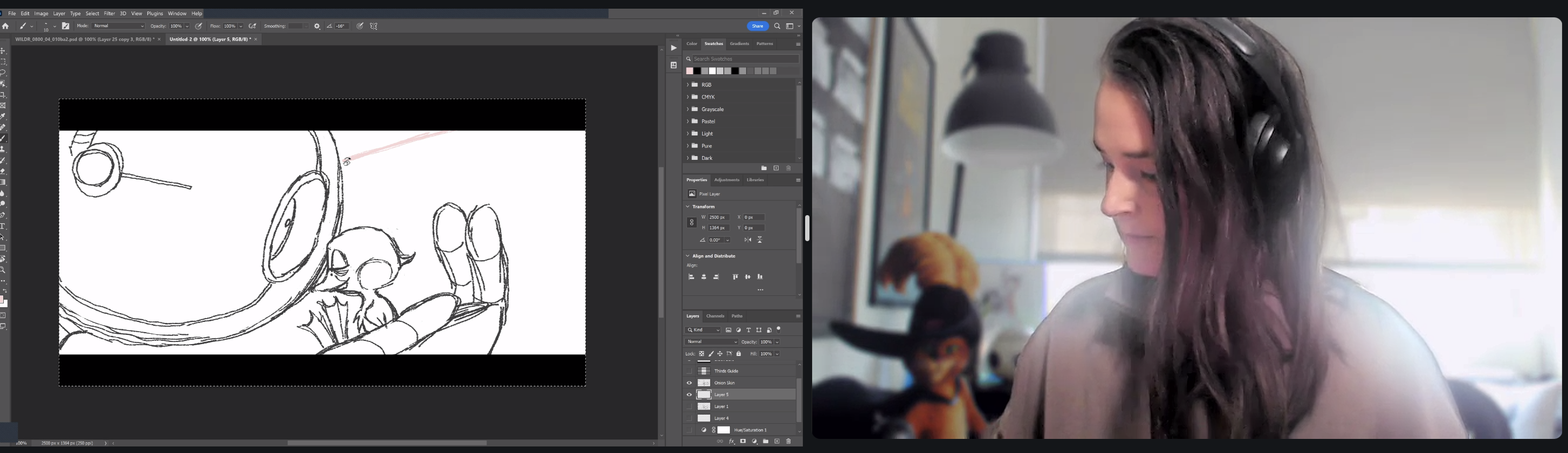The width and height of the screenshot is (1568, 453).
Task: Open the brush Mode dropdown
Action: [119, 26]
